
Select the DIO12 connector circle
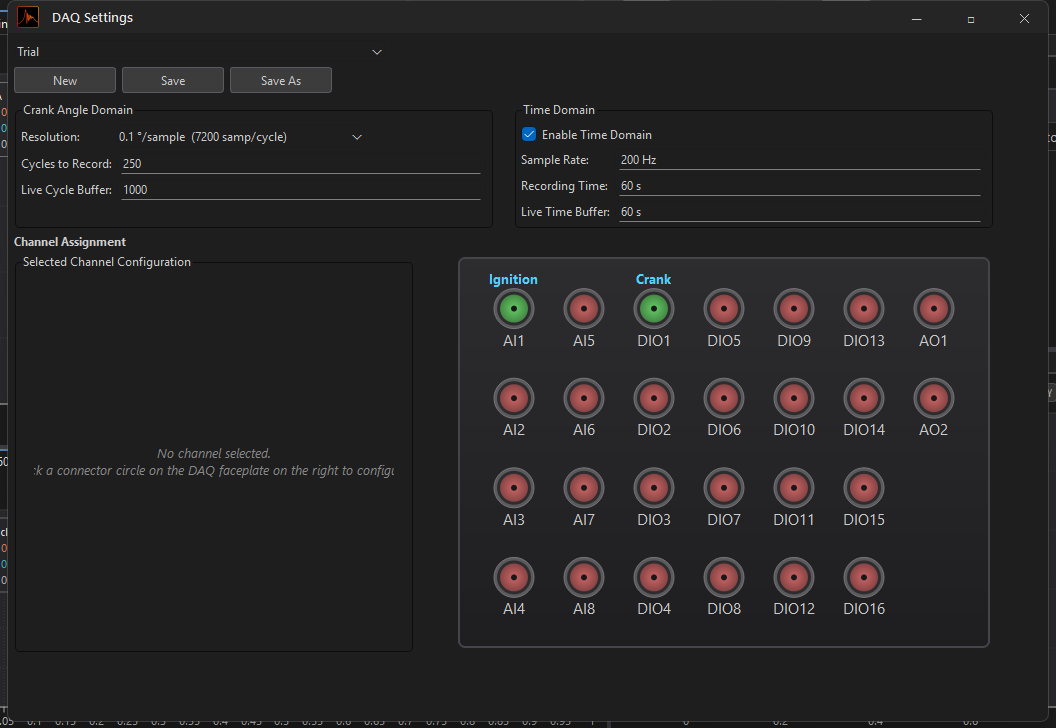pyautogui.click(x=794, y=577)
